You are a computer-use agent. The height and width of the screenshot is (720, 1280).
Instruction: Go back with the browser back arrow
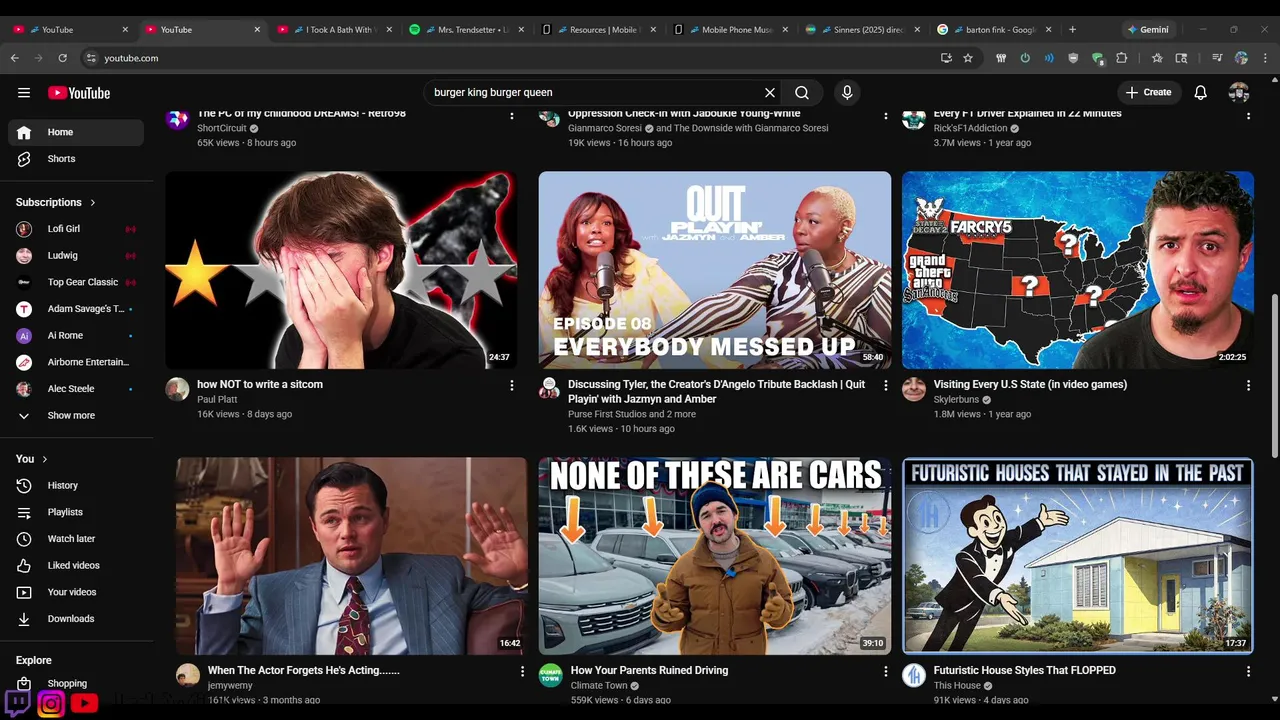pyautogui.click(x=15, y=58)
